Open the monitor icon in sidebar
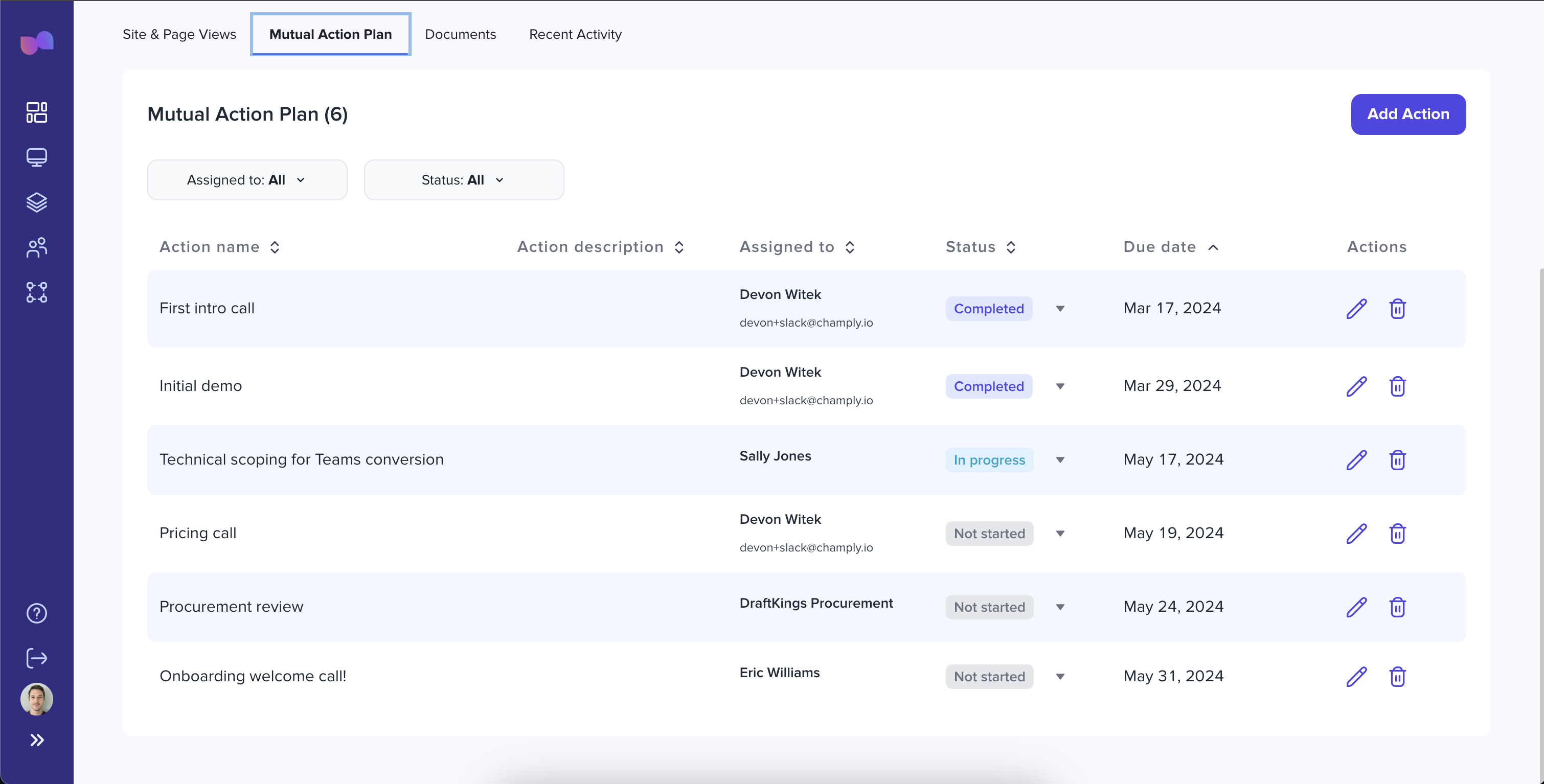This screenshot has height=784, width=1544. 37,157
